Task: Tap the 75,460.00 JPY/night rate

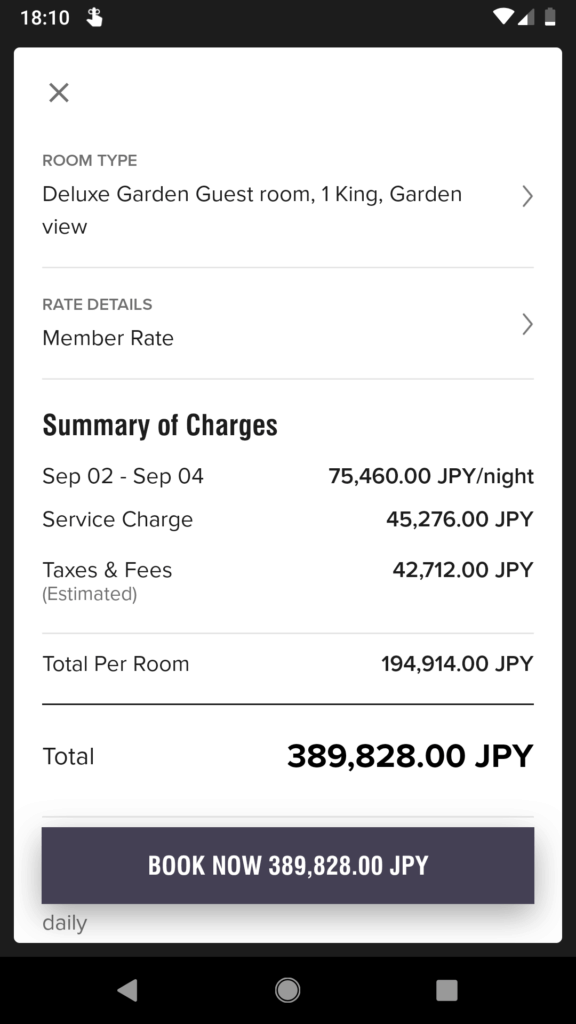Action: point(431,476)
